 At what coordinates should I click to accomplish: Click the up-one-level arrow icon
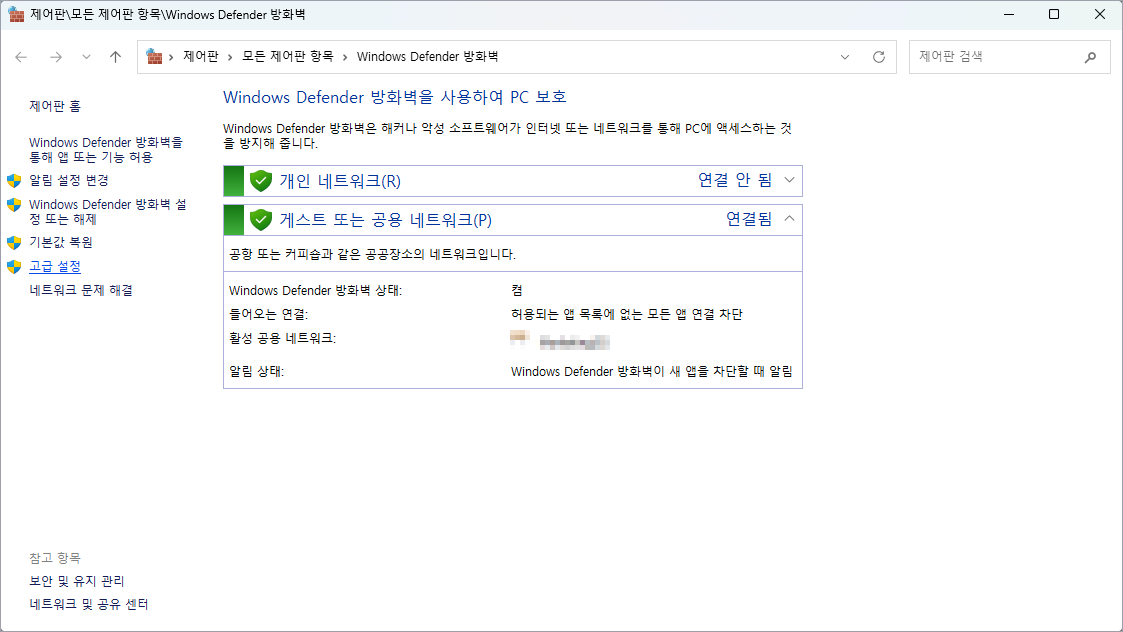click(x=115, y=57)
